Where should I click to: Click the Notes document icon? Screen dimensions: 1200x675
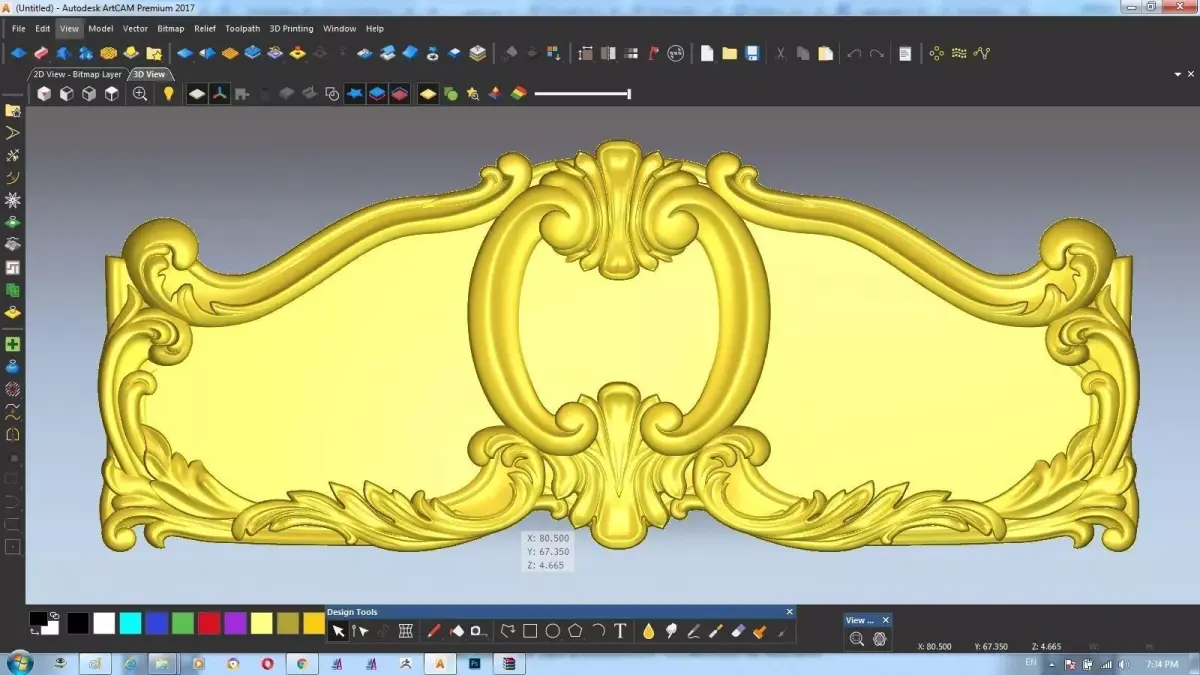pyautogui.click(x=904, y=53)
